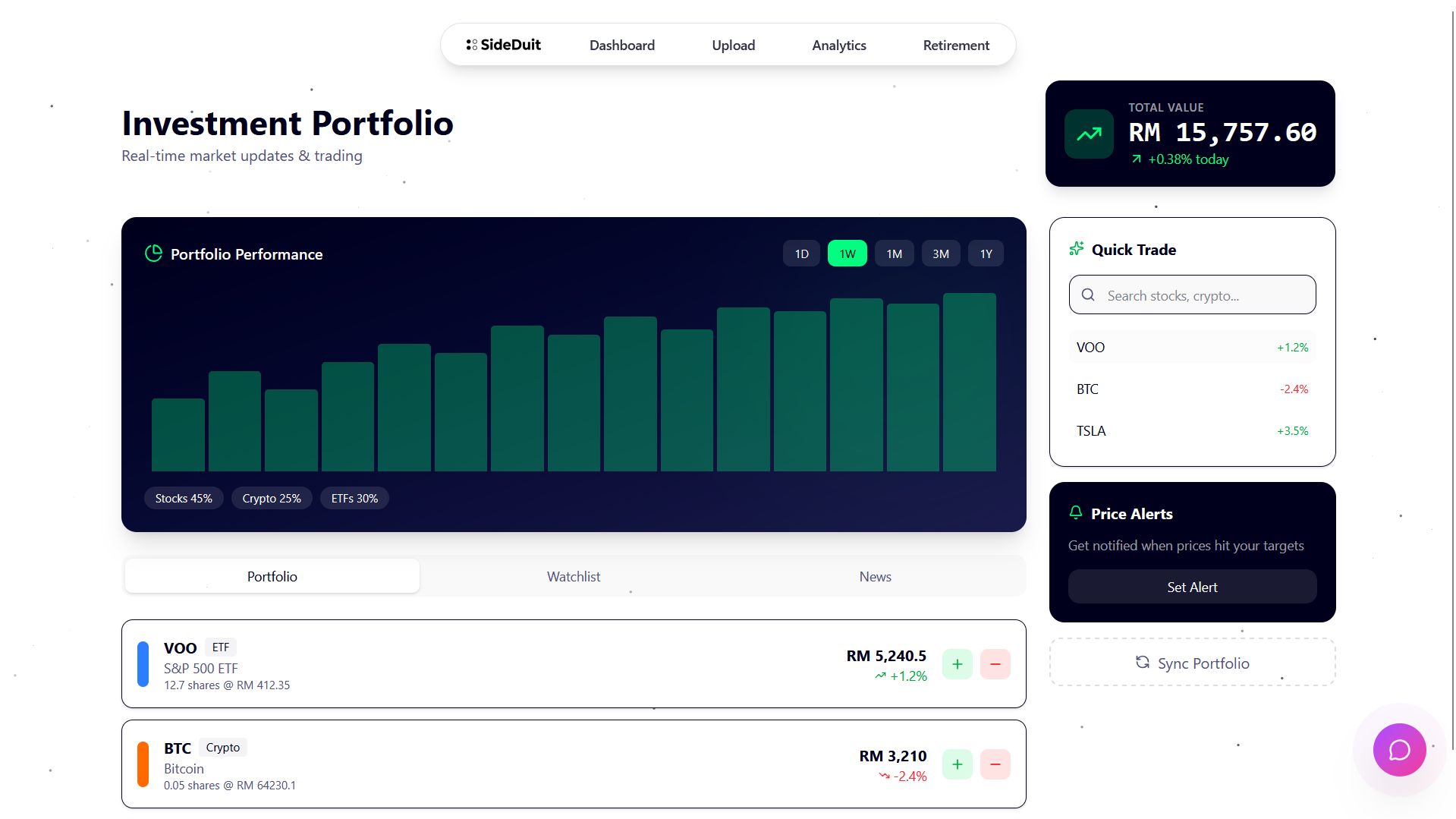The width and height of the screenshot is (1456, 819).
Task: Open the purple chat bubble button
Action: [x=1399, y=750]
